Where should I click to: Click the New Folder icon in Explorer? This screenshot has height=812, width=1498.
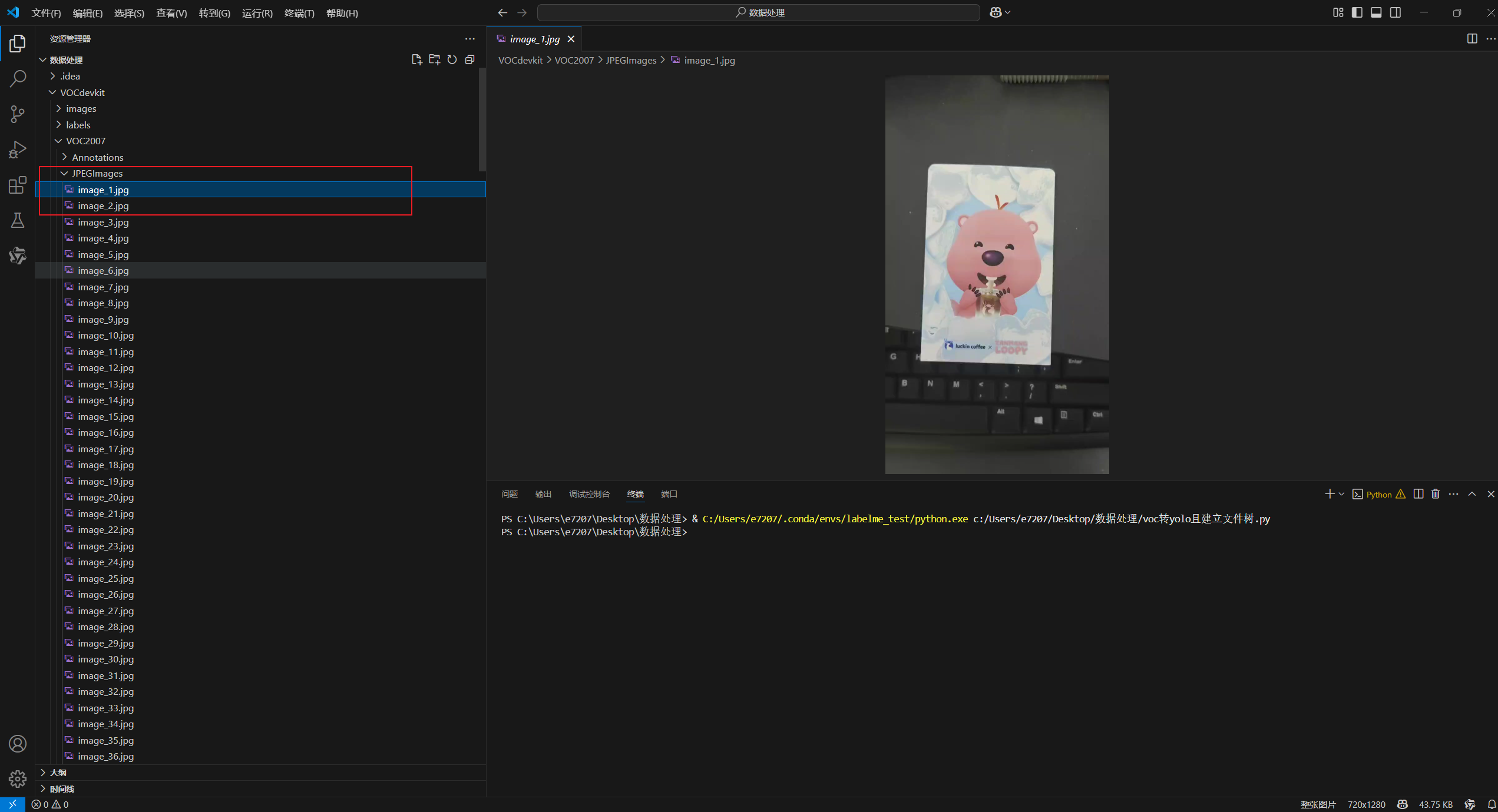pos(435,59)
